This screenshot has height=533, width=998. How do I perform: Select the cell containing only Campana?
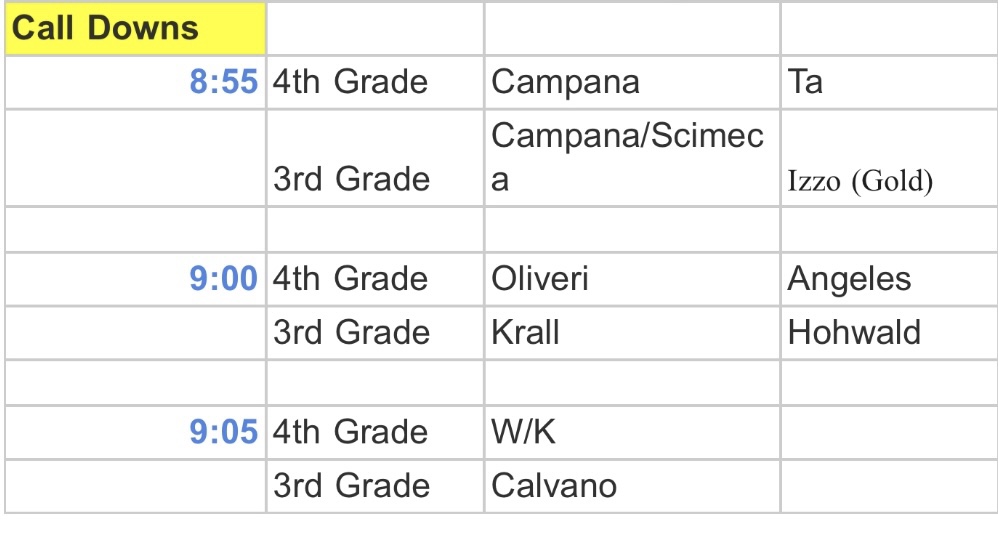tap(566, 81)
